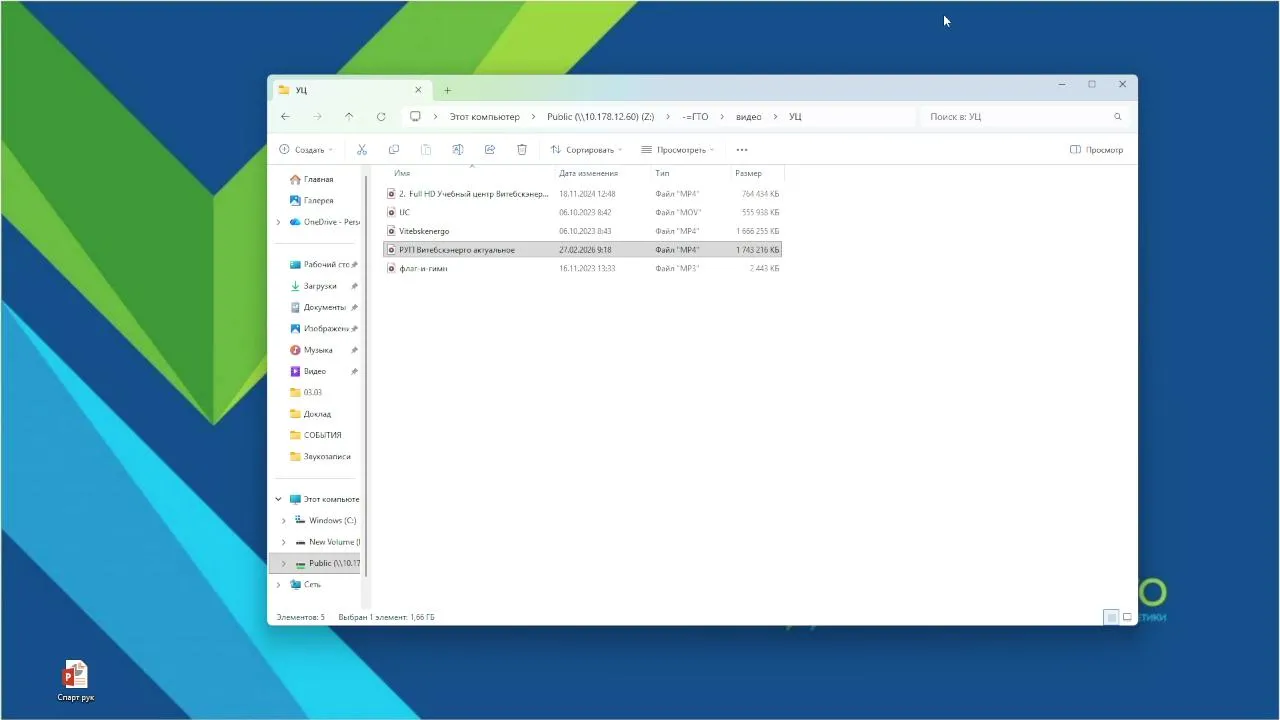Toggle the Просмотр preview pane

pos(1096,150)
